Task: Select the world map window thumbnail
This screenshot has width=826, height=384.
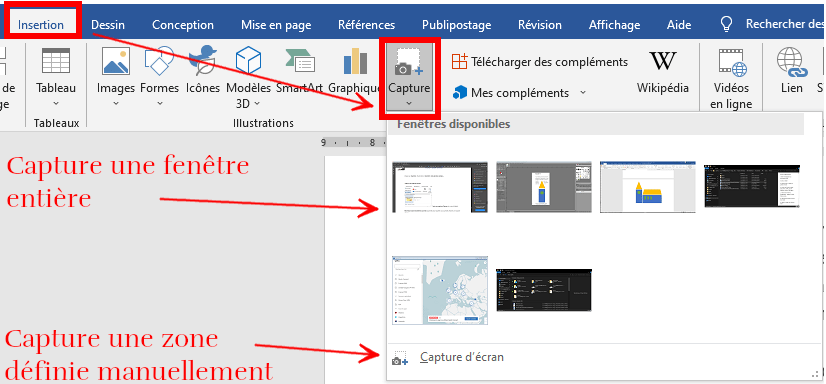Action: tap(440, 290)
